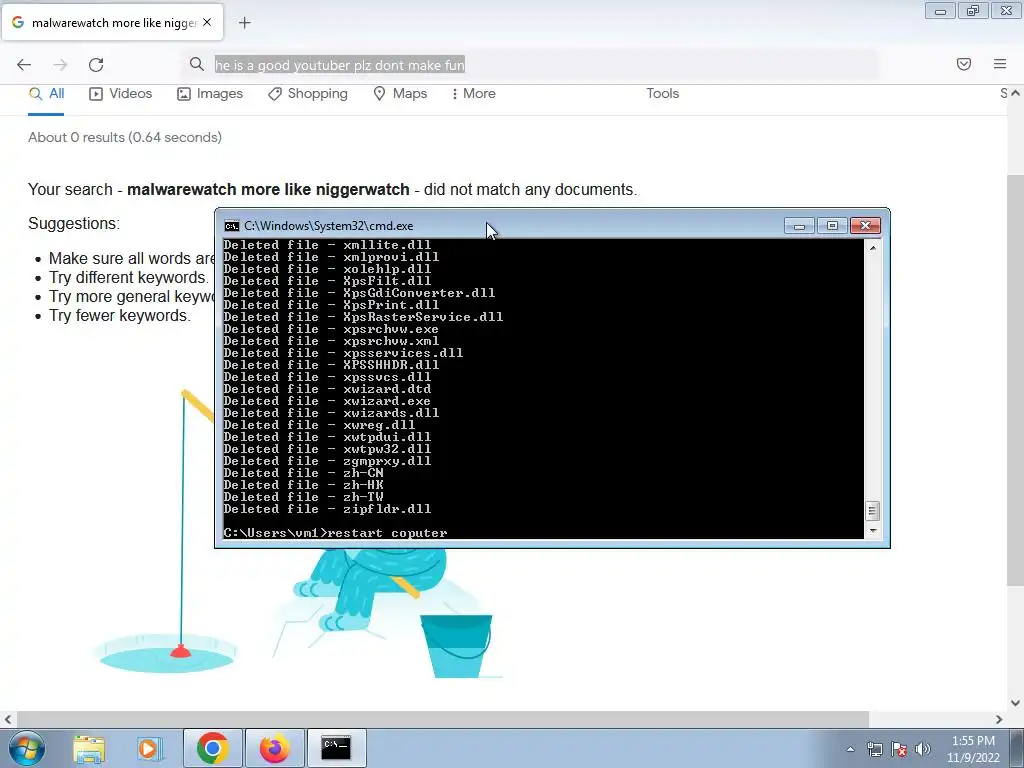Click the page scrollbar up arrow
Image resolution: width=1024 pixels, height=768 pixels.
click(x=1015, y=93)
